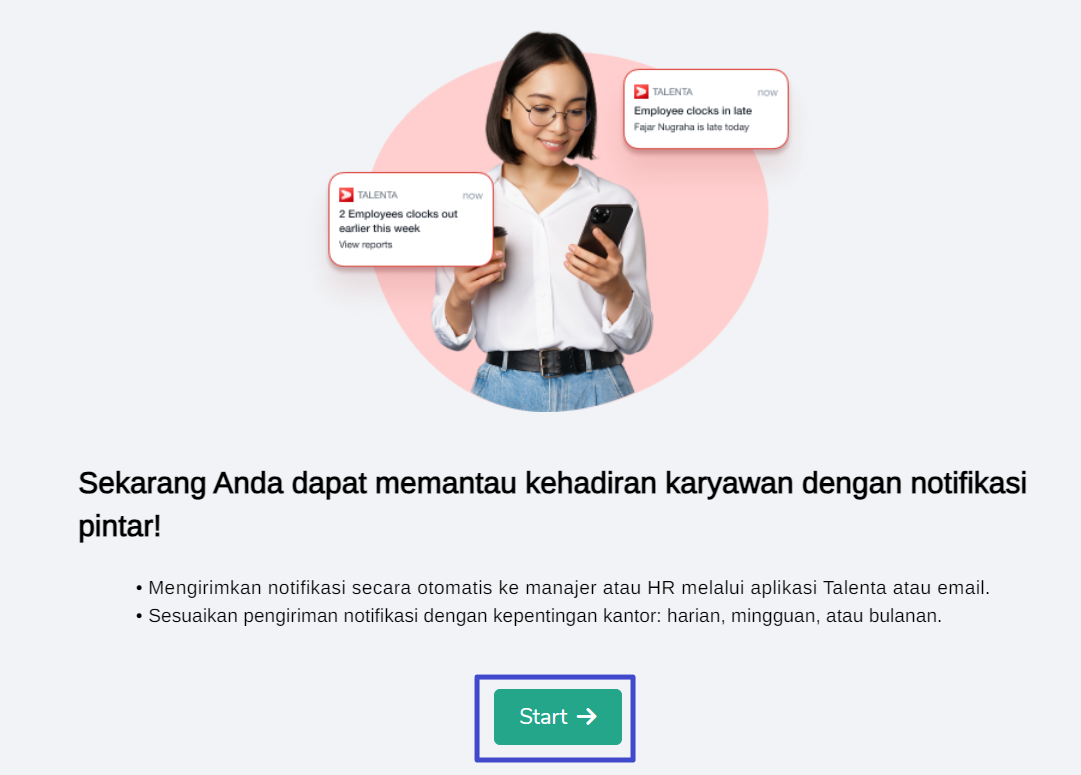
Task: Open View reports in the notification card
Action: click(x=365, y=245)
